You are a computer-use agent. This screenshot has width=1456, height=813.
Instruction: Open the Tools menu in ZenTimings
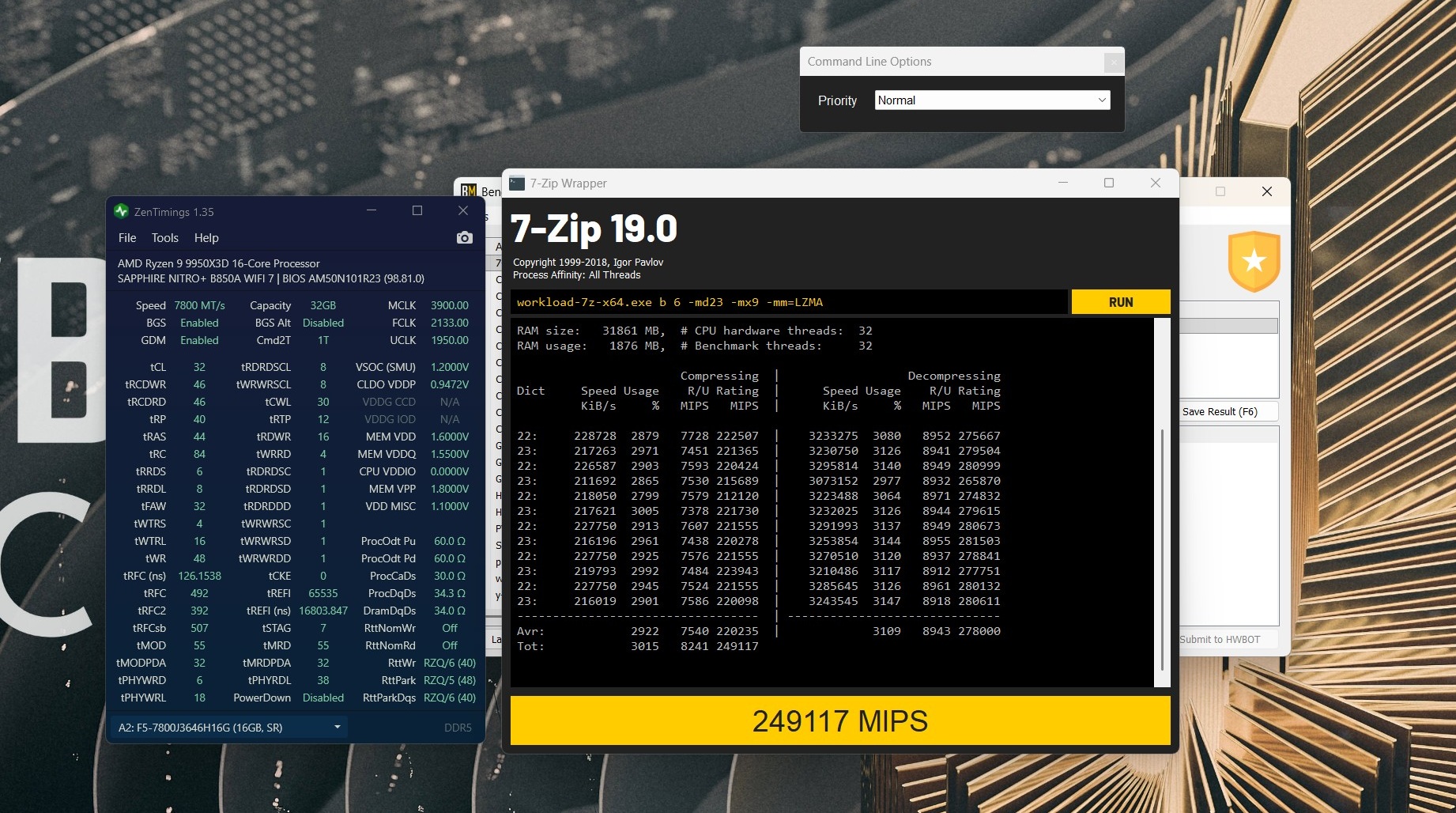pyautogui.click(x=164, y=238)
